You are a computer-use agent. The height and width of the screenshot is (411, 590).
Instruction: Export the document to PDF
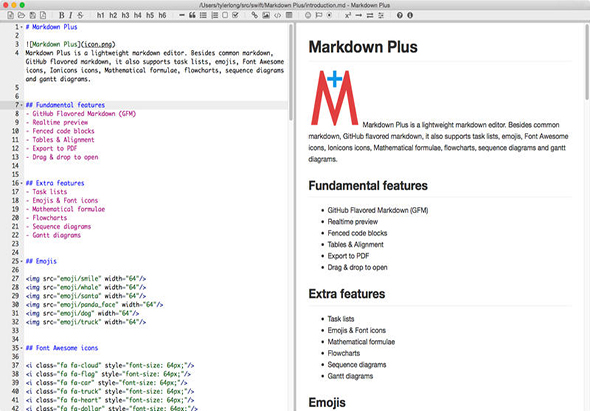coord(43,15)
